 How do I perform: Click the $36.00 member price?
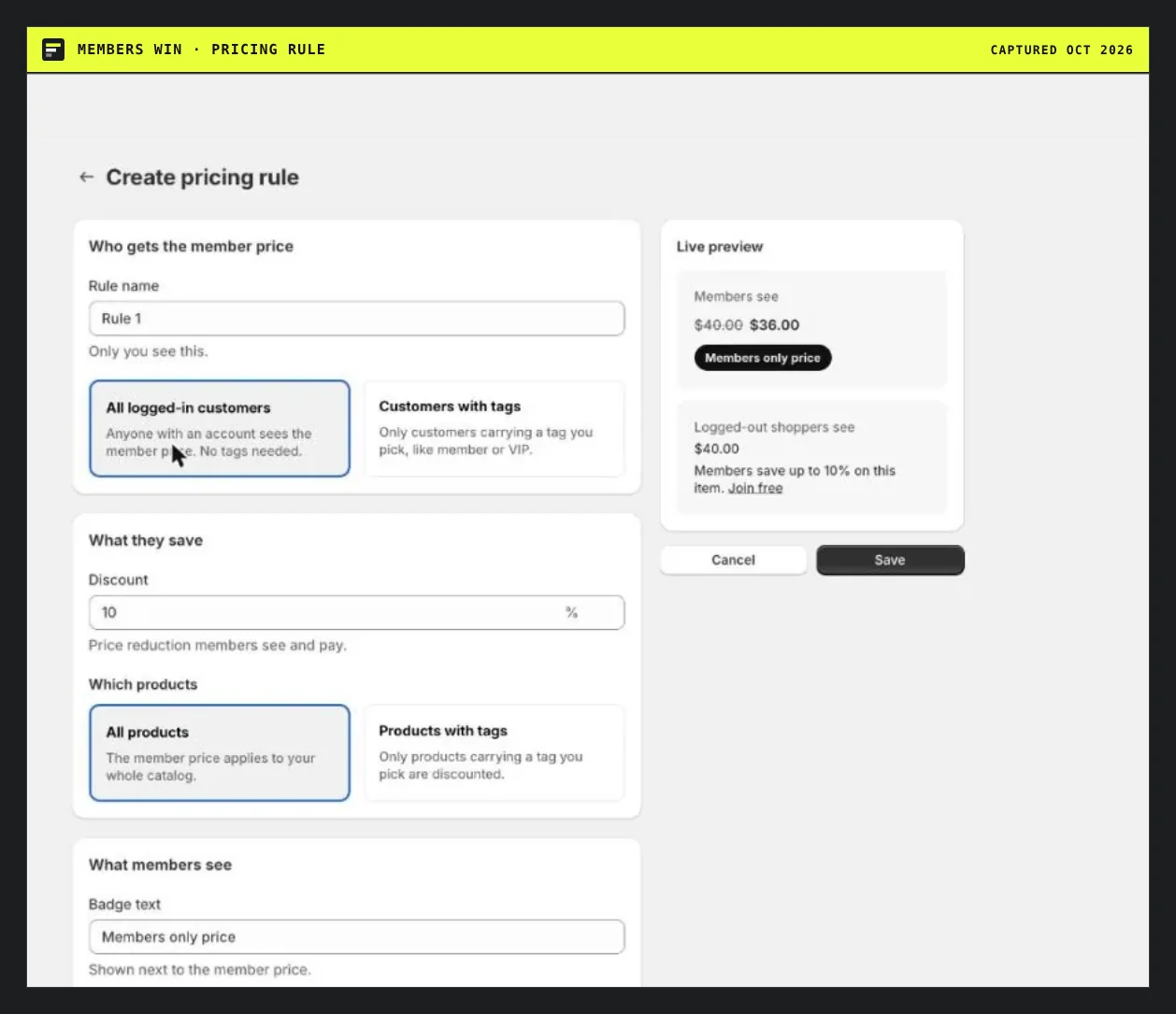(x=774, y=325)
